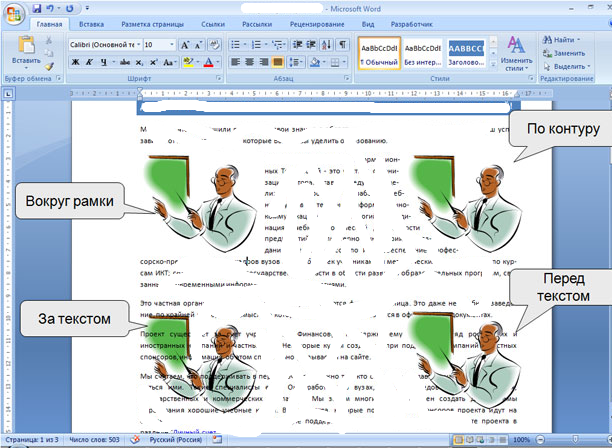The image size is (612, 448).
Task: Apply the Без интервала style
Action: 422,53
